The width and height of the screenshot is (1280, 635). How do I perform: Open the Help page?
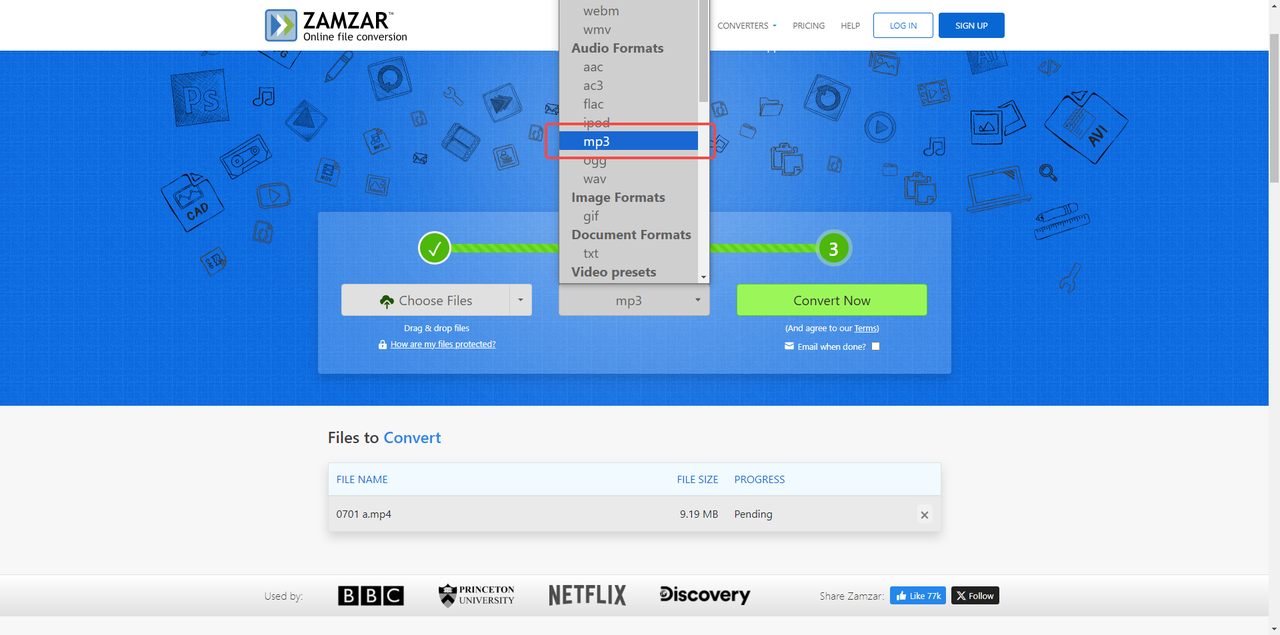[x=850, y=25]
